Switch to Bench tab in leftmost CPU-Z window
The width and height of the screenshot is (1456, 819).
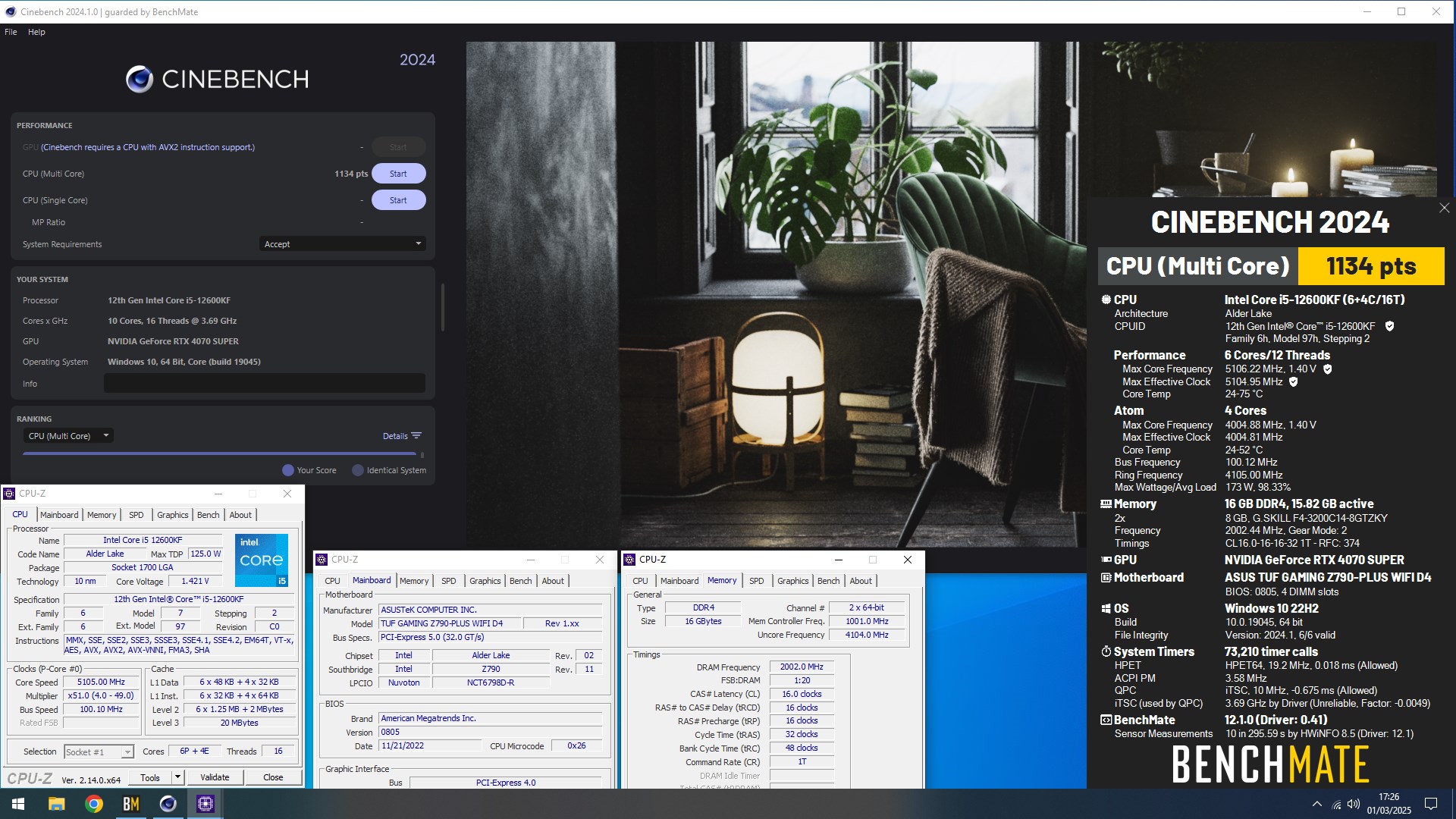(x=208, y=515)
